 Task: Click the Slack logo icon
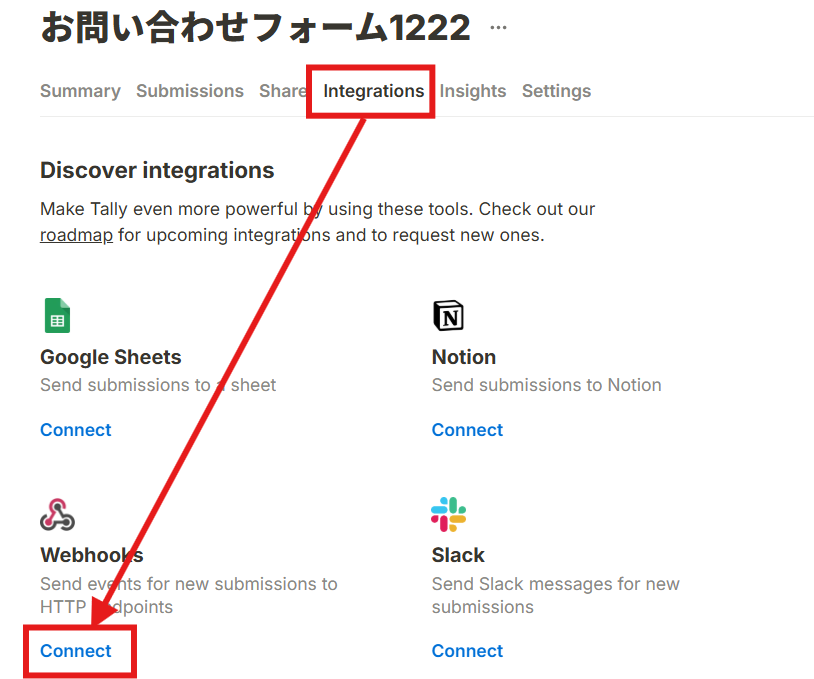448,514
